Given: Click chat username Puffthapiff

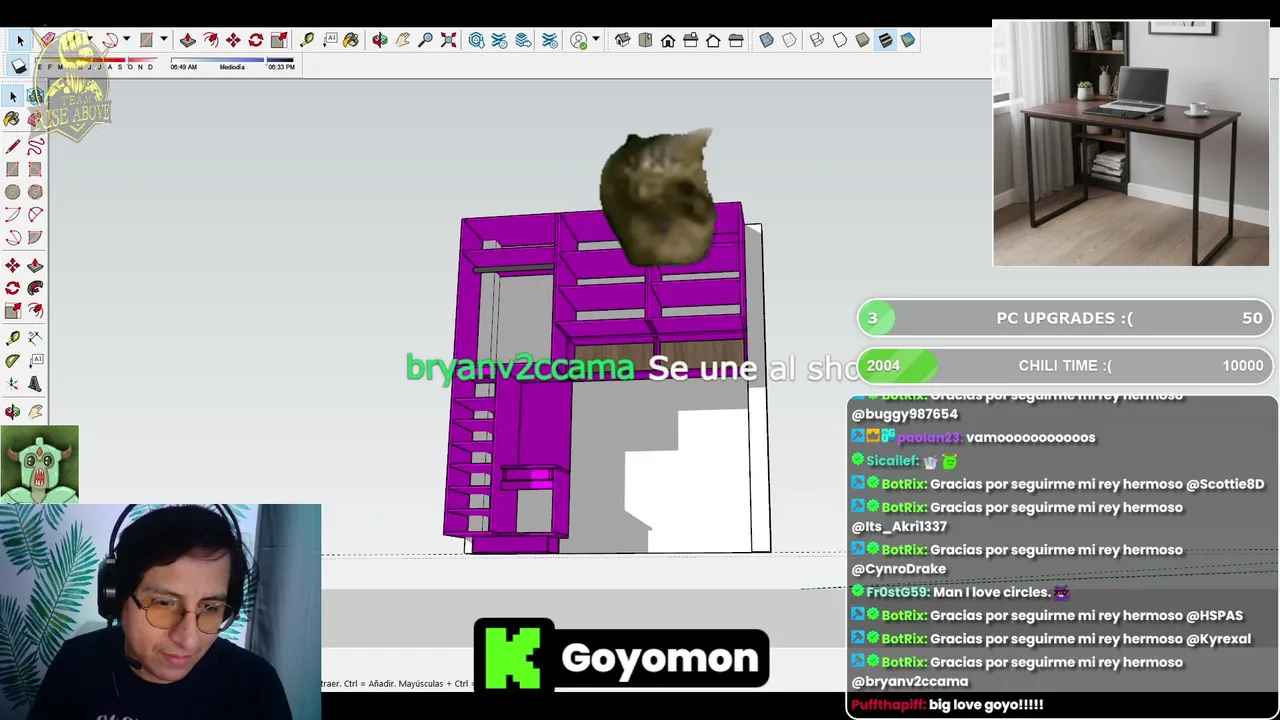Looking at the screenshot, I should point(888,705).
